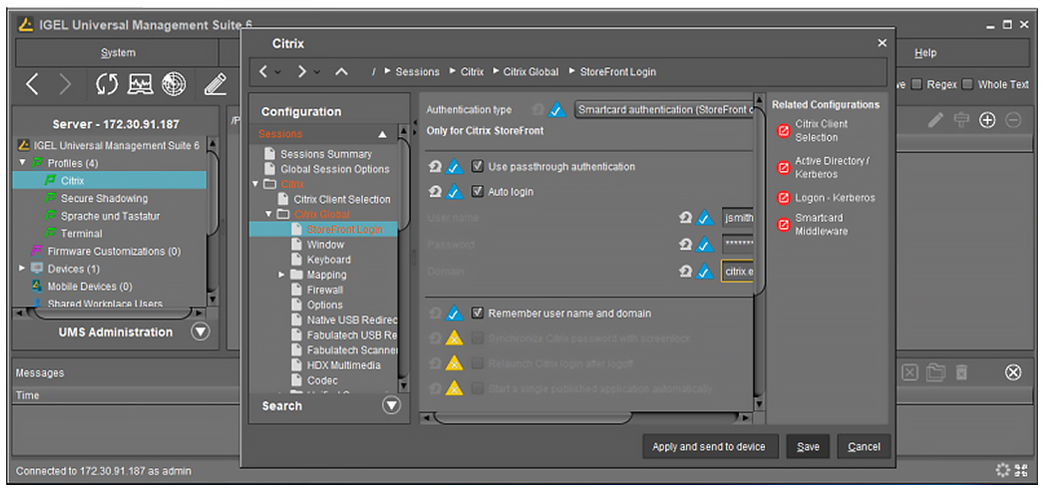Toggle Use passthrough authentication checkbox
The image size is (1045, 493).
click(477, 167)
